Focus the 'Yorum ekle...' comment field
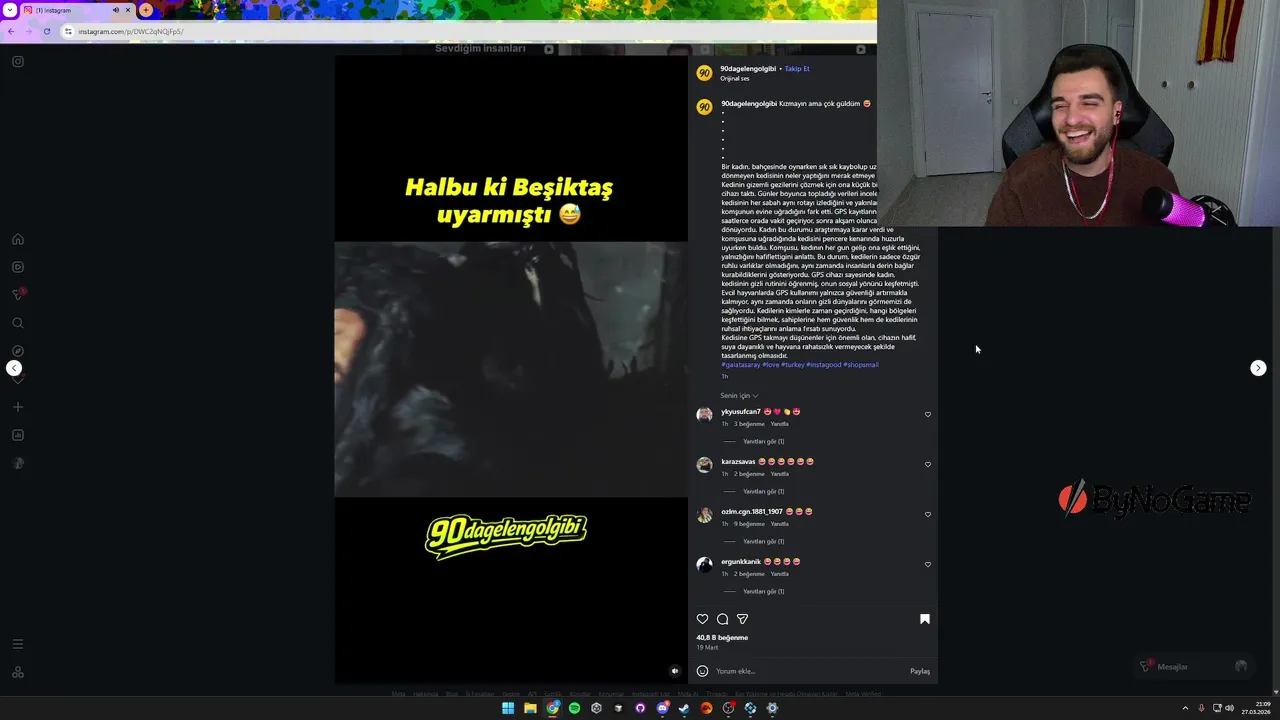The height and width of the screenshot is (720, 1280). 808,671
